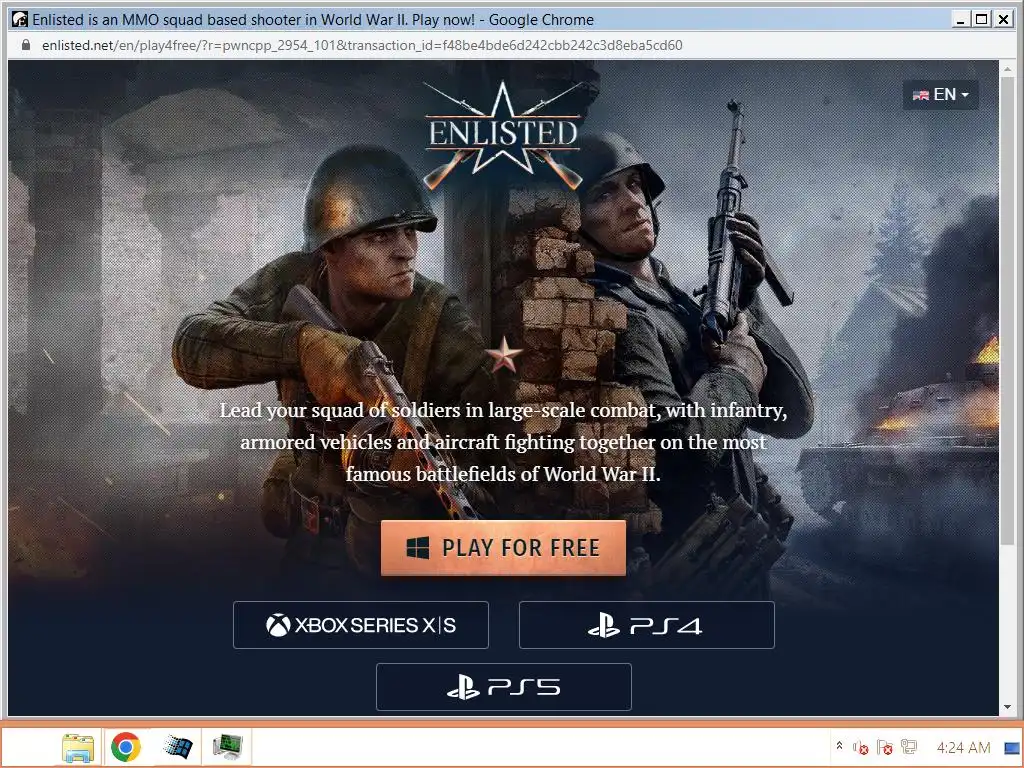Select the PS4 platform button
1024x768 pixels.
(x=647, y=625)
